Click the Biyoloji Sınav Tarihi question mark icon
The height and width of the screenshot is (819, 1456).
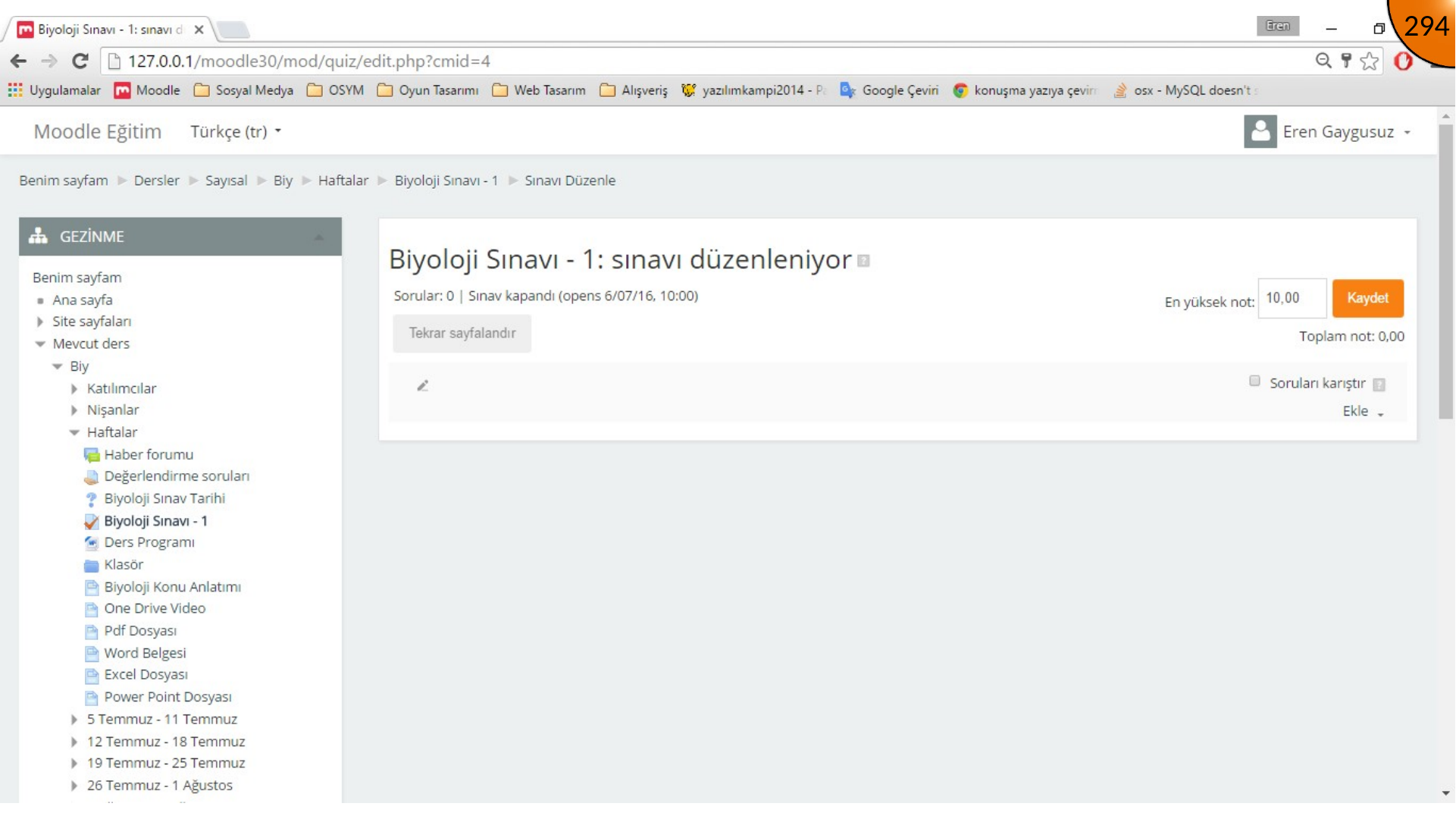point(92,499)
